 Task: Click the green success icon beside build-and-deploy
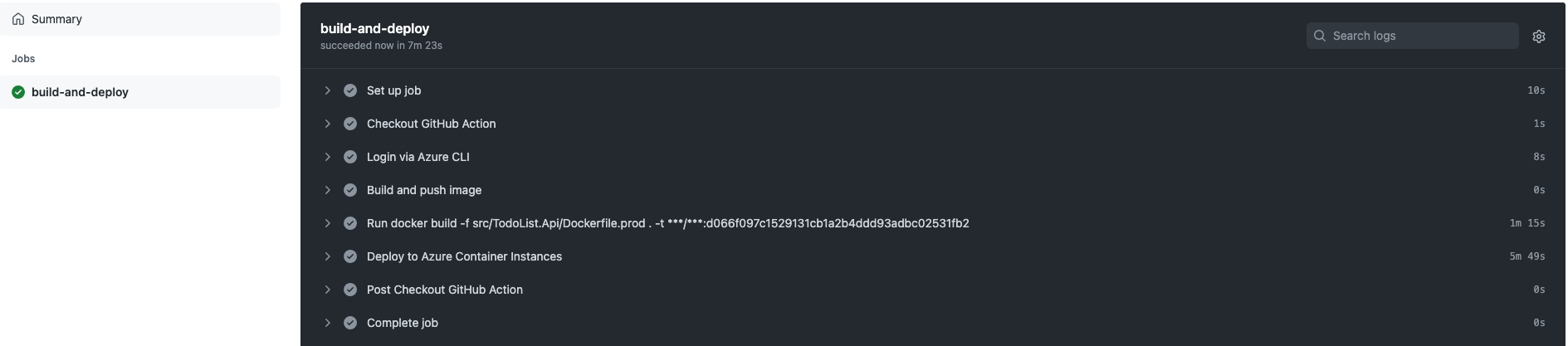(x=18, y=92)
